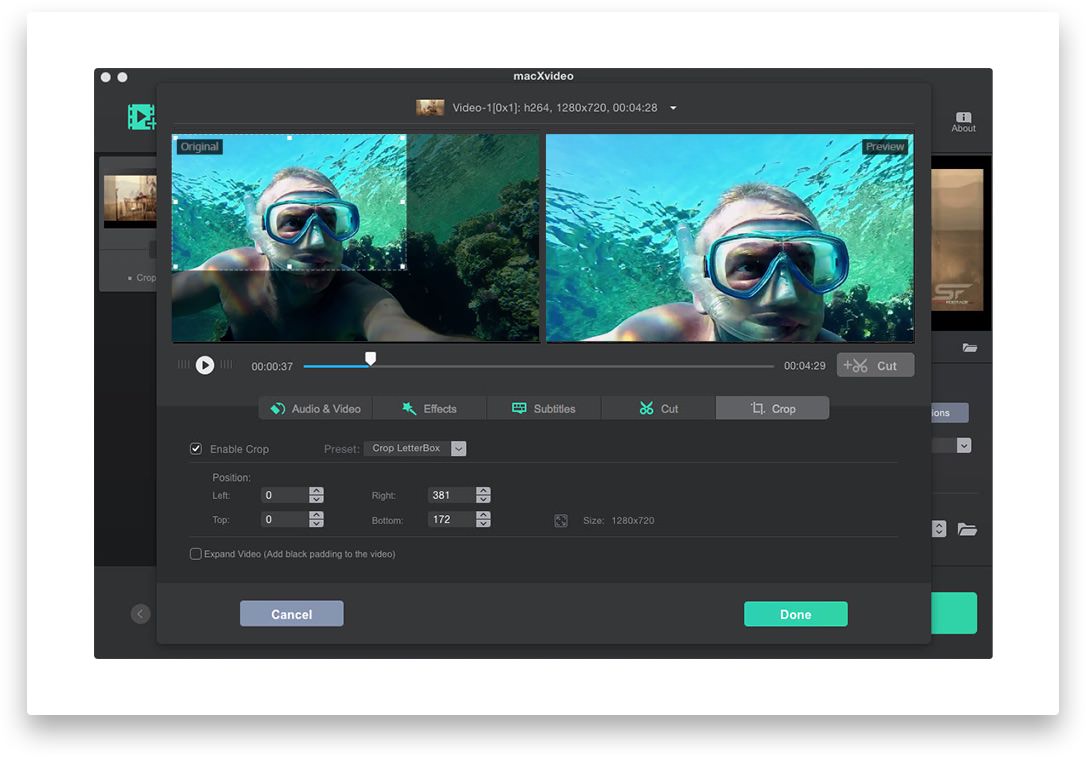Screen dimensions: 1086x757
Task: Click the stepper beside the output folder icon
Action: (939, 529)
